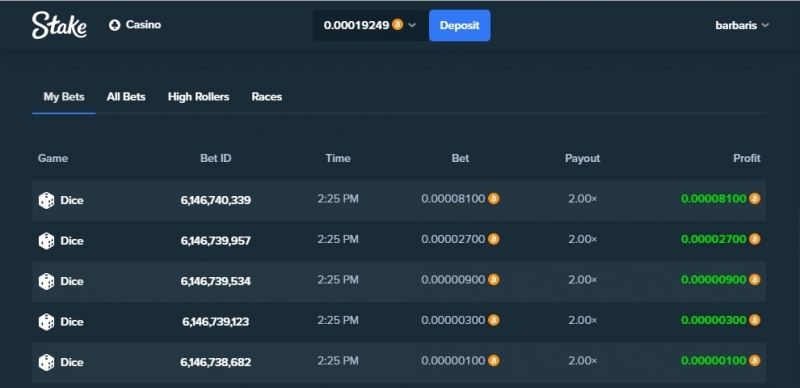Screen dimensions: 800x388
Task: Switch to the All Bets tab
Action: (x=126, y=97)
